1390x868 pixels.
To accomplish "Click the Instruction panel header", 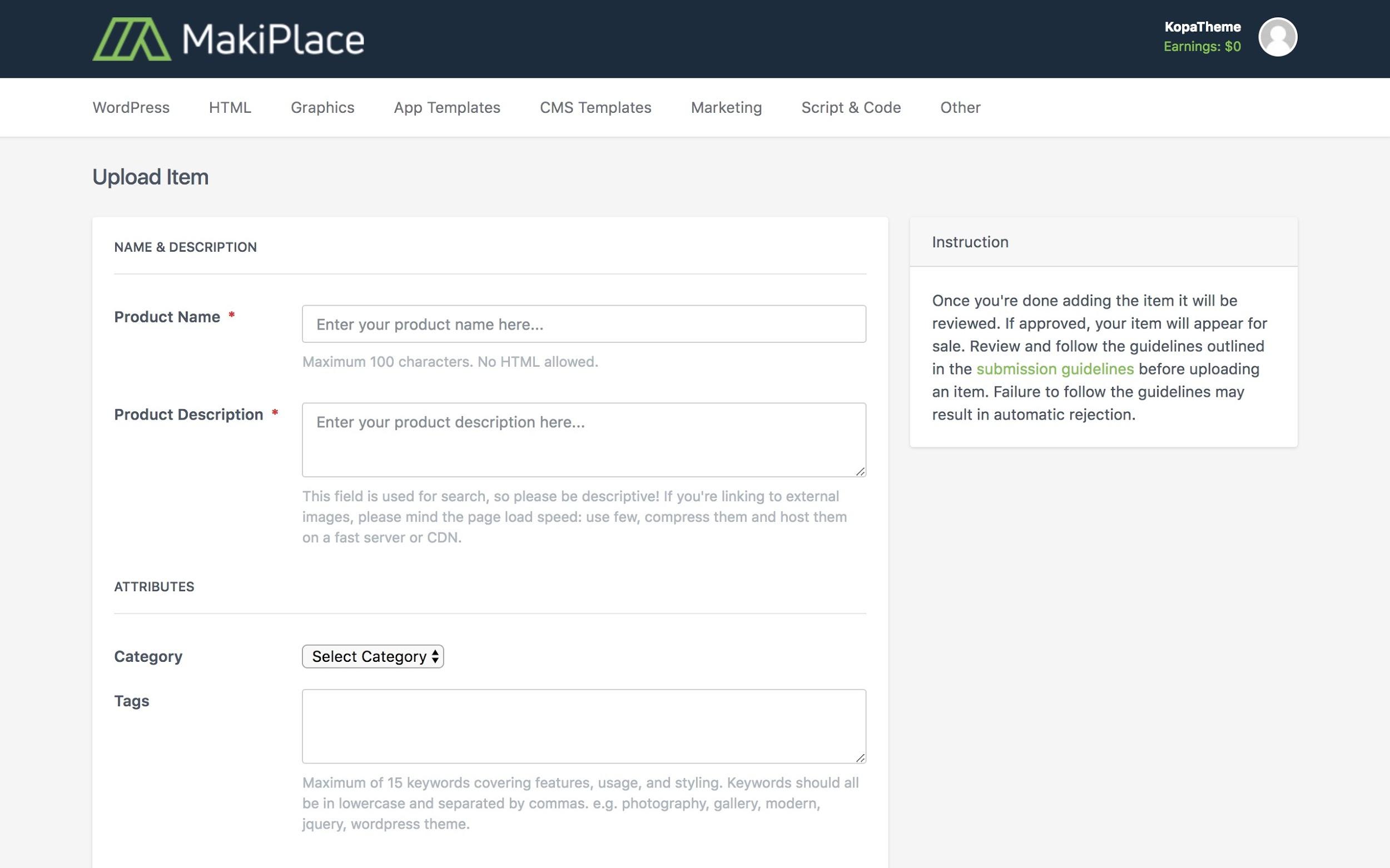I will 1103,242.
